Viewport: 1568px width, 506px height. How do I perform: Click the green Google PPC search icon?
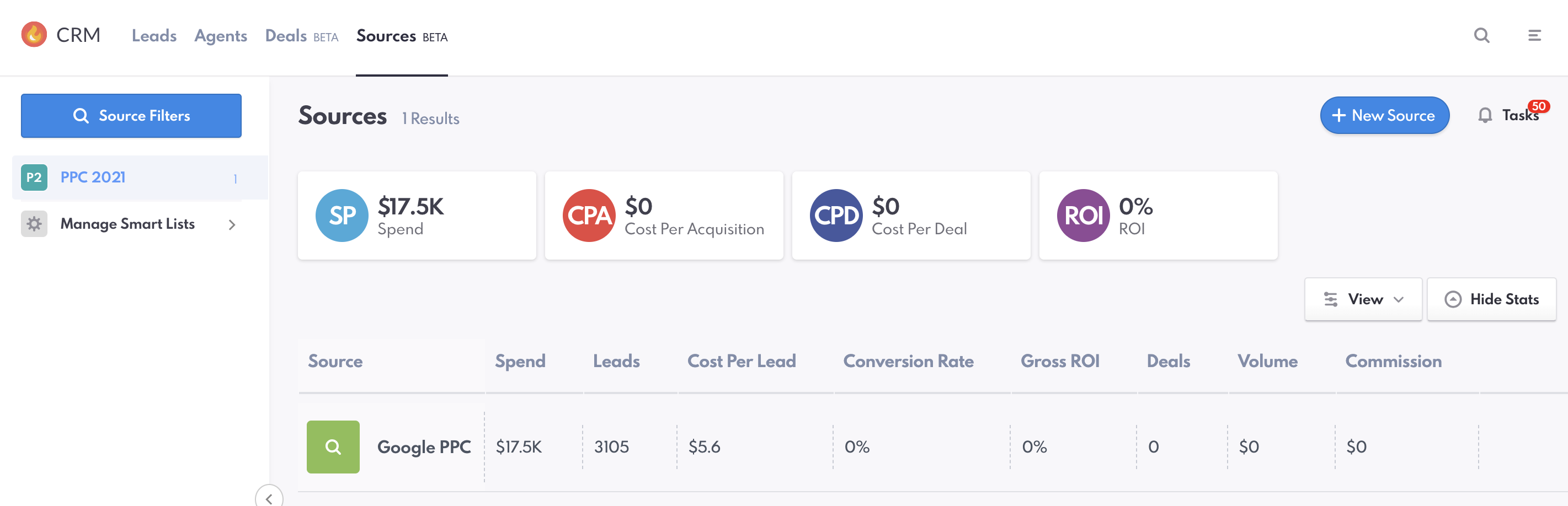click(333, 447)
